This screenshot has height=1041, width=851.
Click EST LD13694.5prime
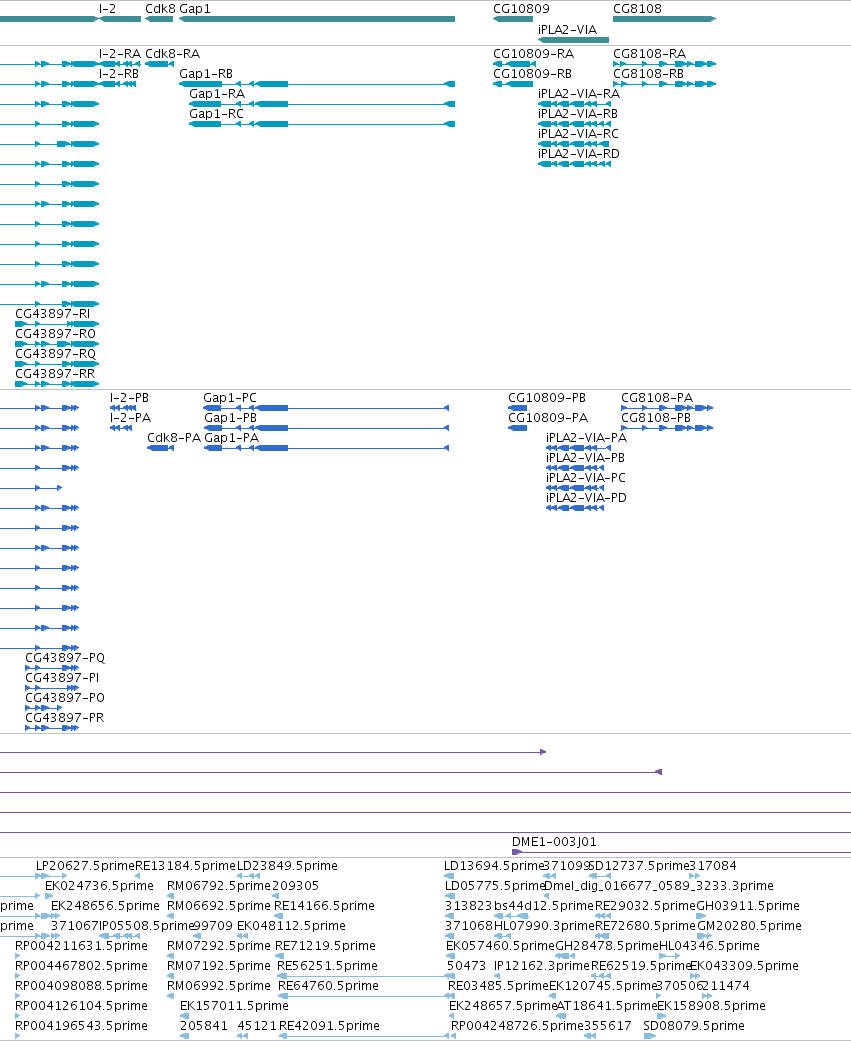(x=495, y=866)
